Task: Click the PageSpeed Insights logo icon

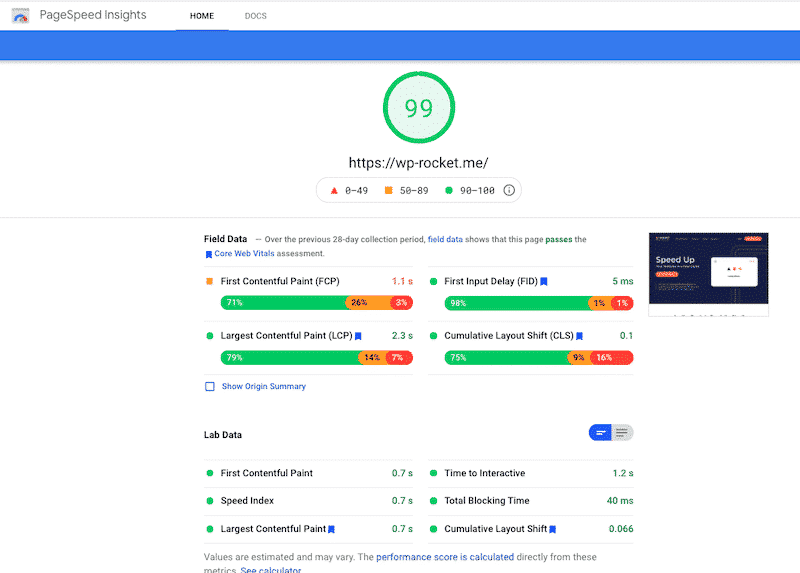Action: coord(20,16)
